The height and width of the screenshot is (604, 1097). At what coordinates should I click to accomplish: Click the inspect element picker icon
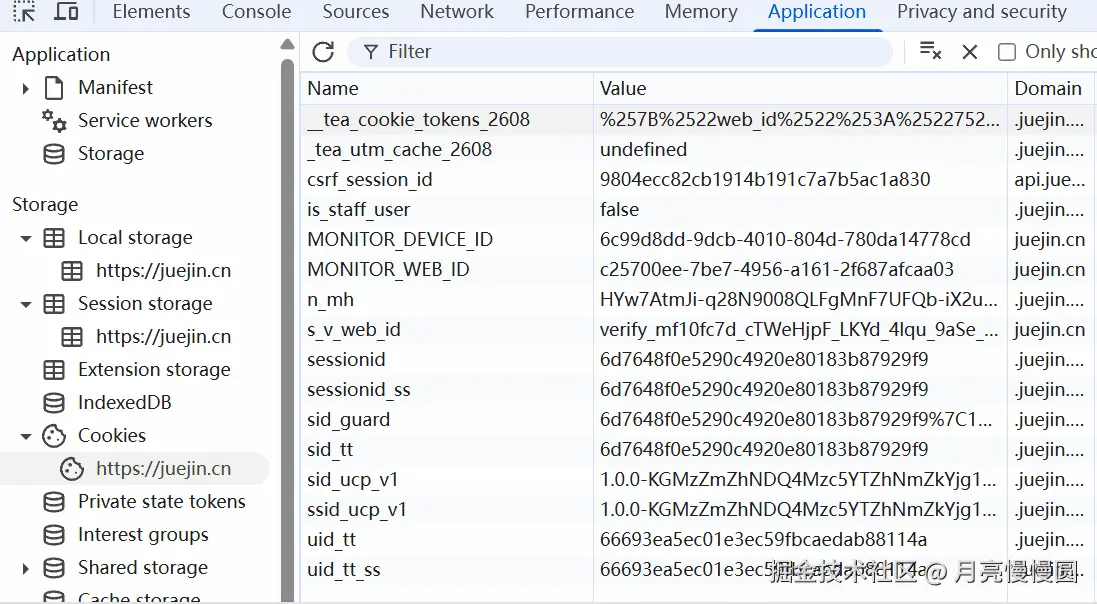(24, 12)
